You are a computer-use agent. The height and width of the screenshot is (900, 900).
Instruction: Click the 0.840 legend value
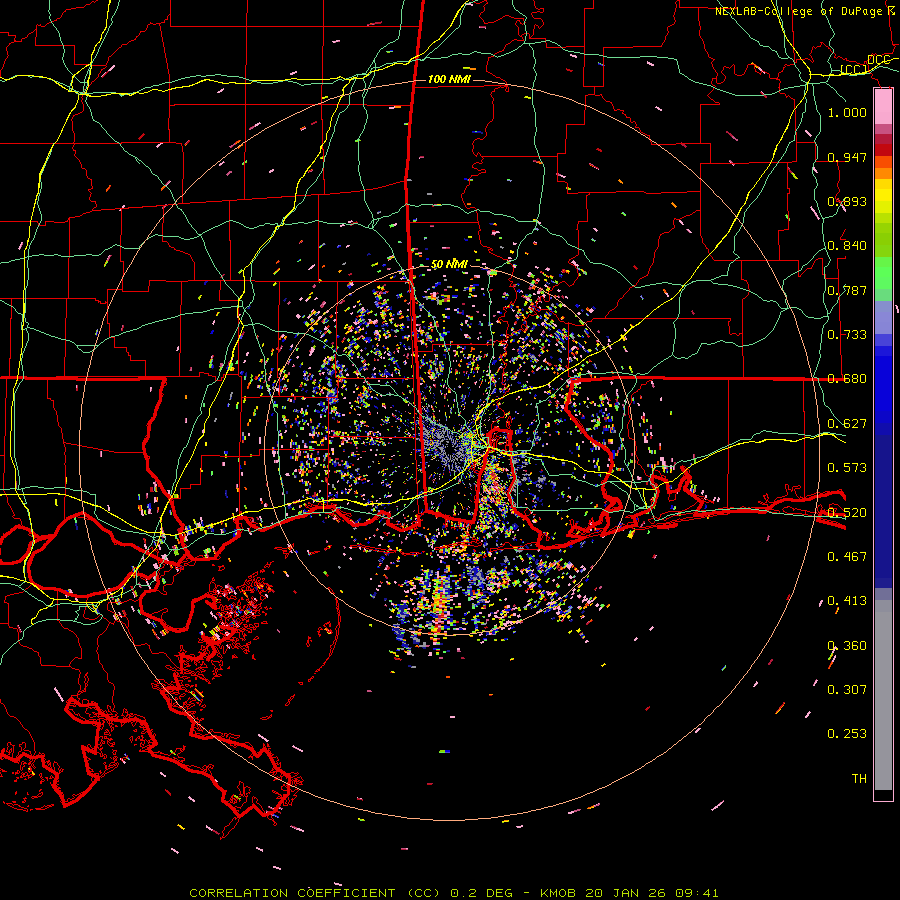847,246
